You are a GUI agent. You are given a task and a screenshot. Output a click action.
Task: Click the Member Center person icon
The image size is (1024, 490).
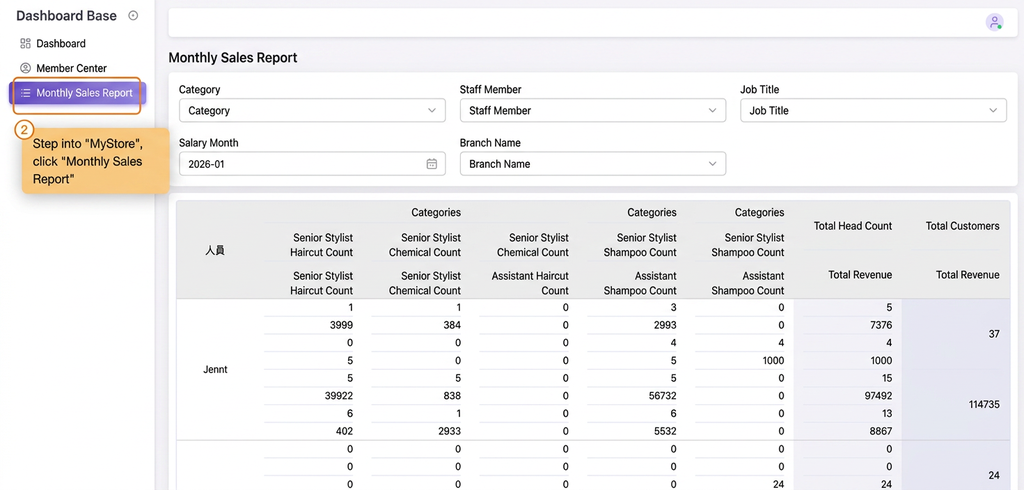[25, 68]
